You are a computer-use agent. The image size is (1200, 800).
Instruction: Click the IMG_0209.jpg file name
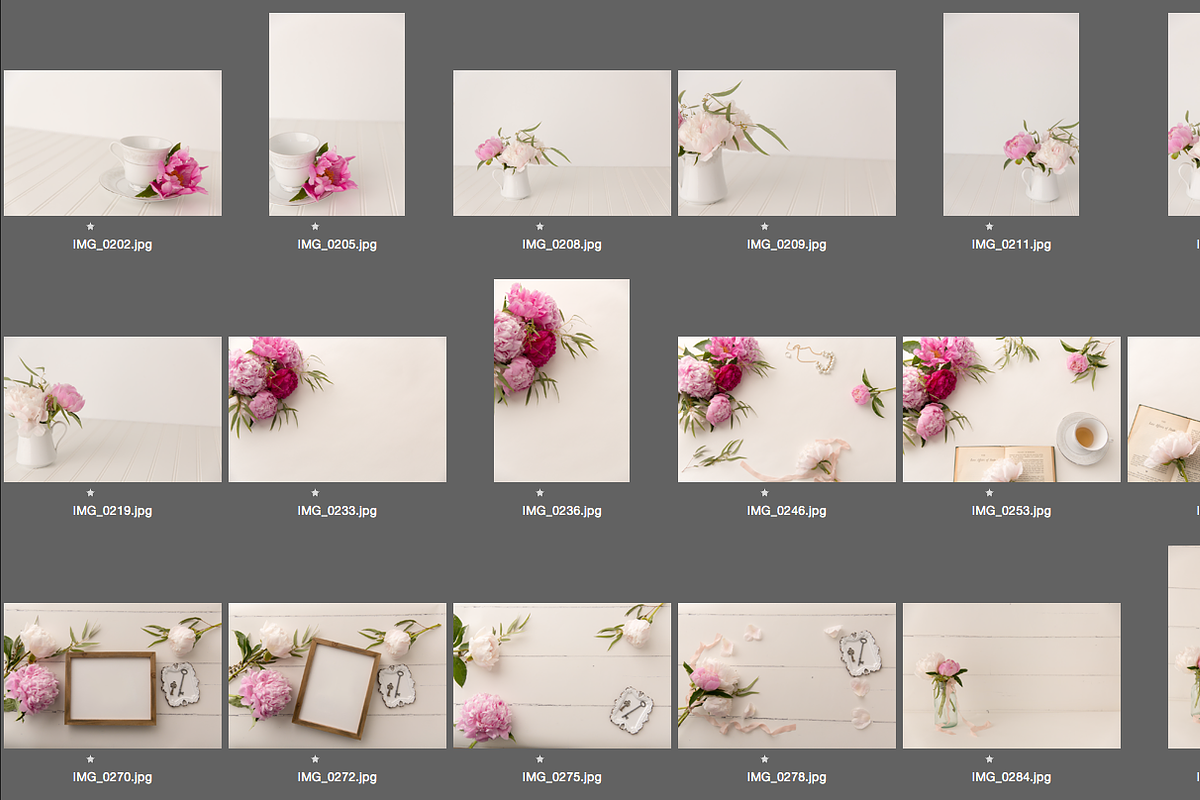pos(787,244)
